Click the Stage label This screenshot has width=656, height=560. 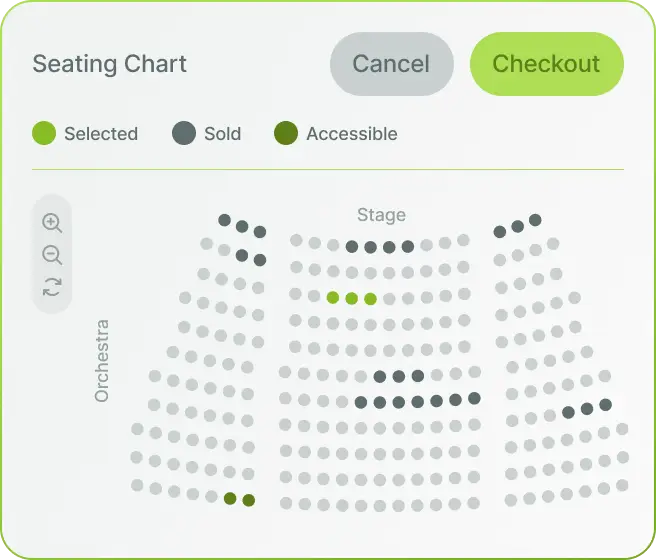click(381, 215)
